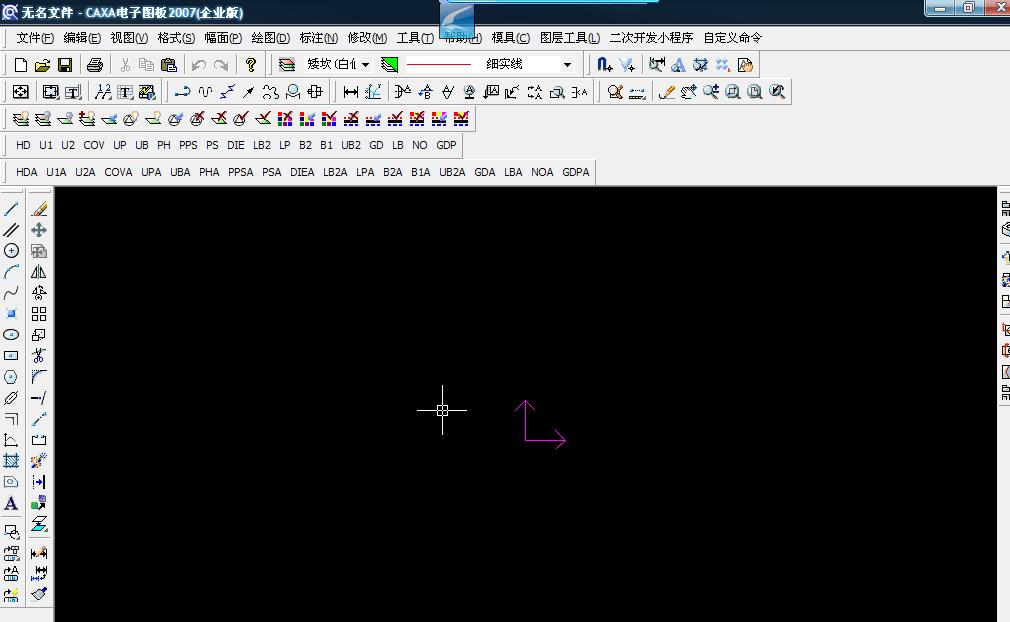1010x622 pixels.
Task: Open the 二次开发小程序 menu
Action: [x=651, y=38]
